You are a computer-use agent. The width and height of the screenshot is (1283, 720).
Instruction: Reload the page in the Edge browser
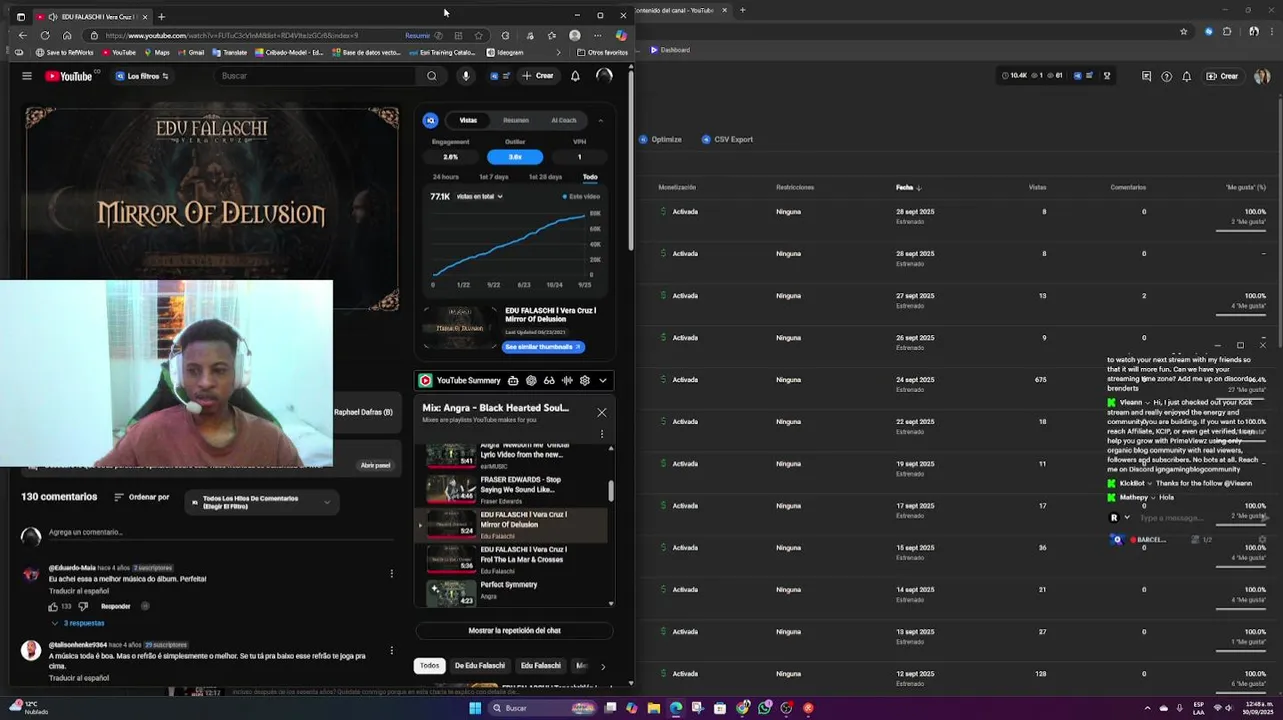(x=45, y=35)
